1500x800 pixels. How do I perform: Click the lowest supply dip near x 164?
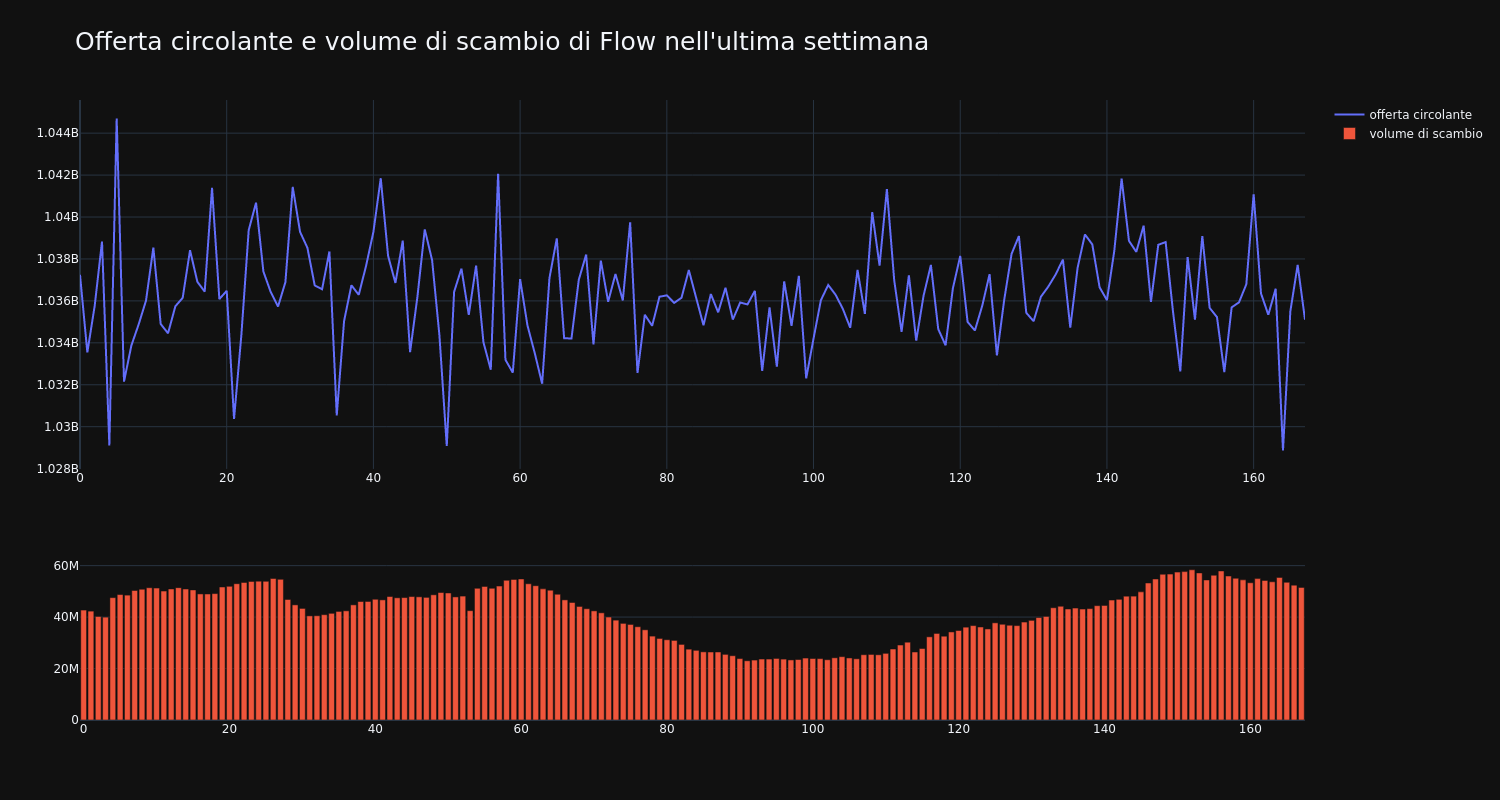point(1283,450)
